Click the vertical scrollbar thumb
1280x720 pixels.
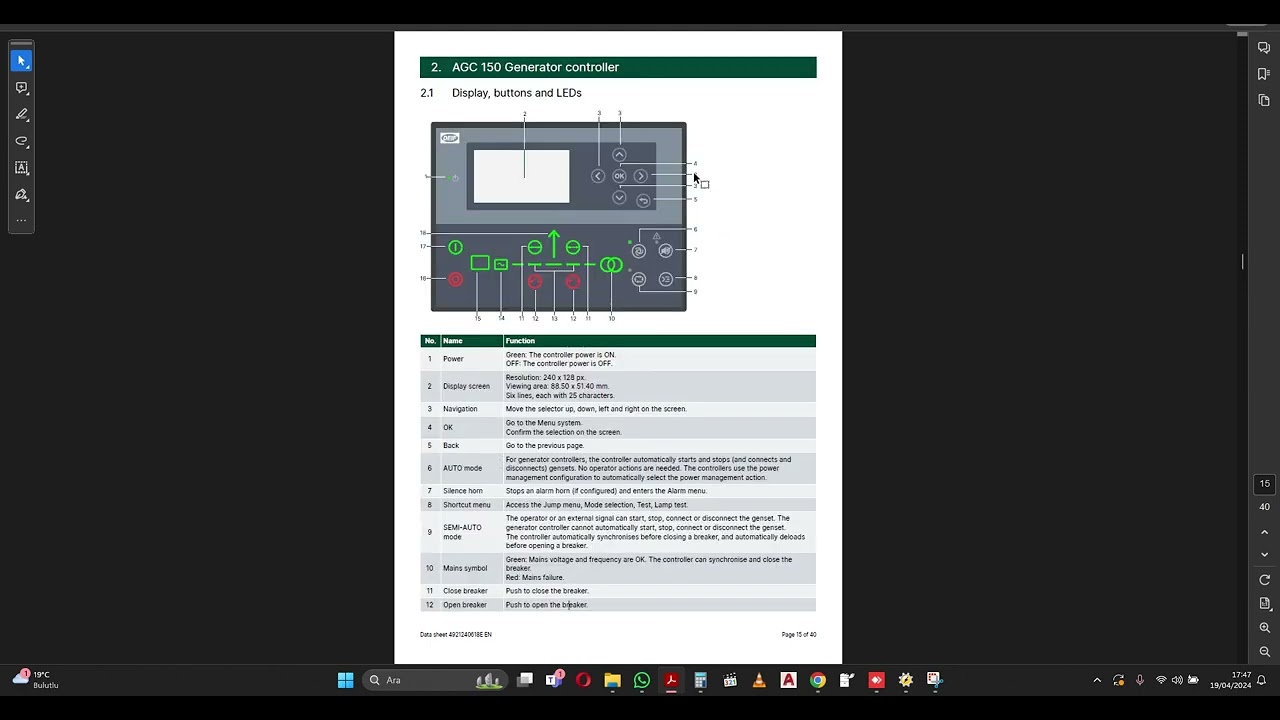1243,261
